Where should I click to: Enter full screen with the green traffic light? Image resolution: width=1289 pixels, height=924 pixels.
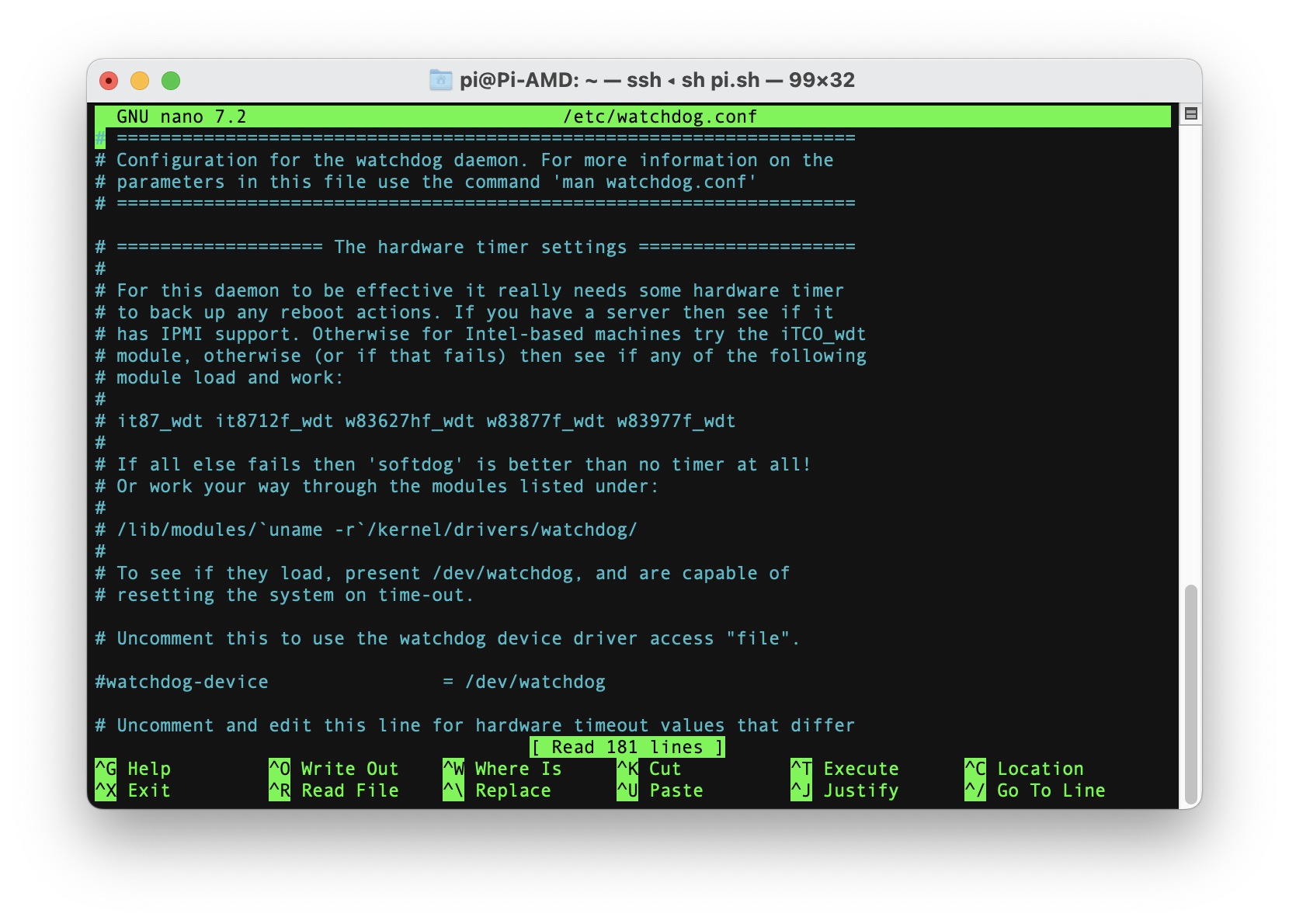170,80
